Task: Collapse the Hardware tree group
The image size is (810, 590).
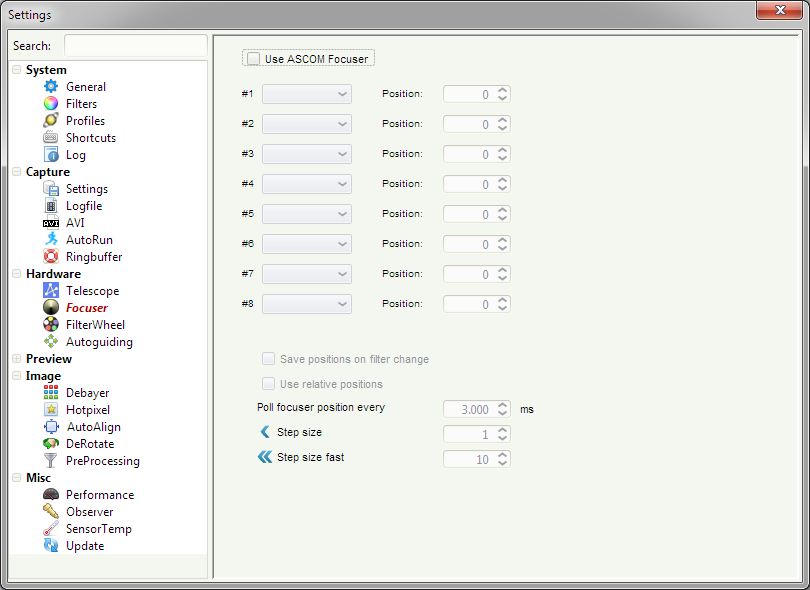Action: [17, 273]
